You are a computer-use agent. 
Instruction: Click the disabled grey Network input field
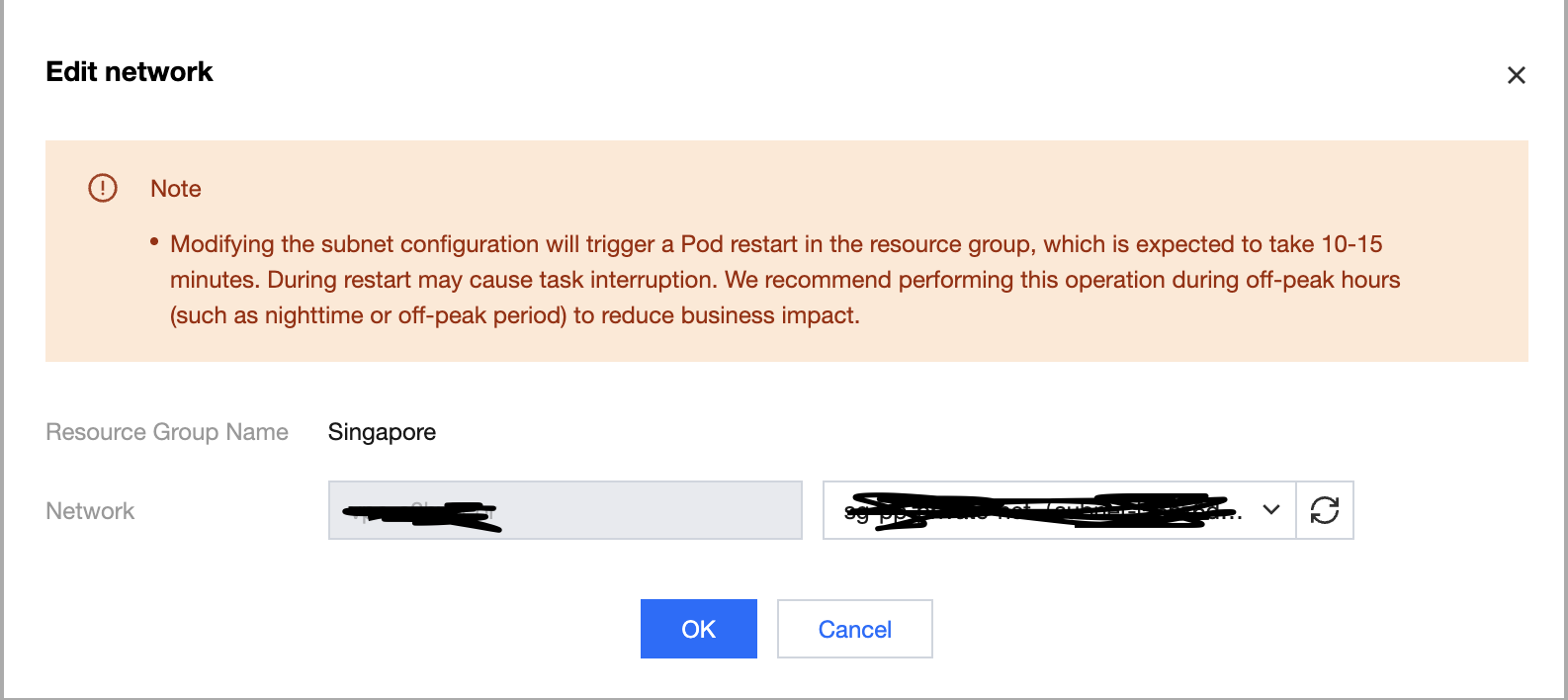(x=565, y=510)
